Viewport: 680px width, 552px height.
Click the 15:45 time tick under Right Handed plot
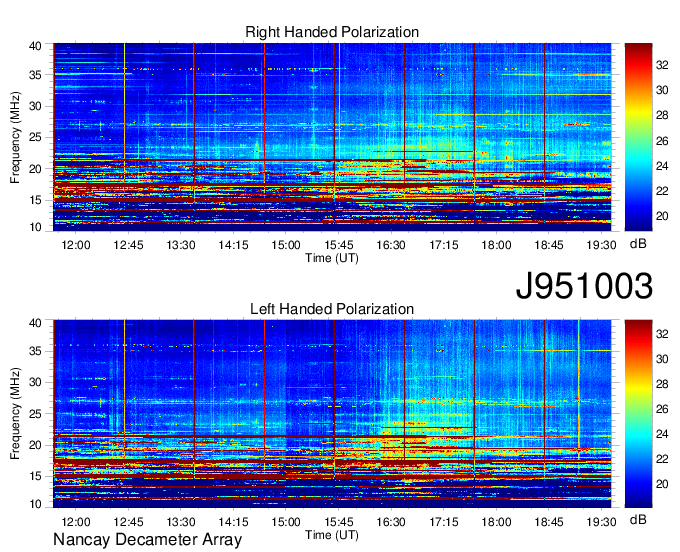click(x=339, y=245)
